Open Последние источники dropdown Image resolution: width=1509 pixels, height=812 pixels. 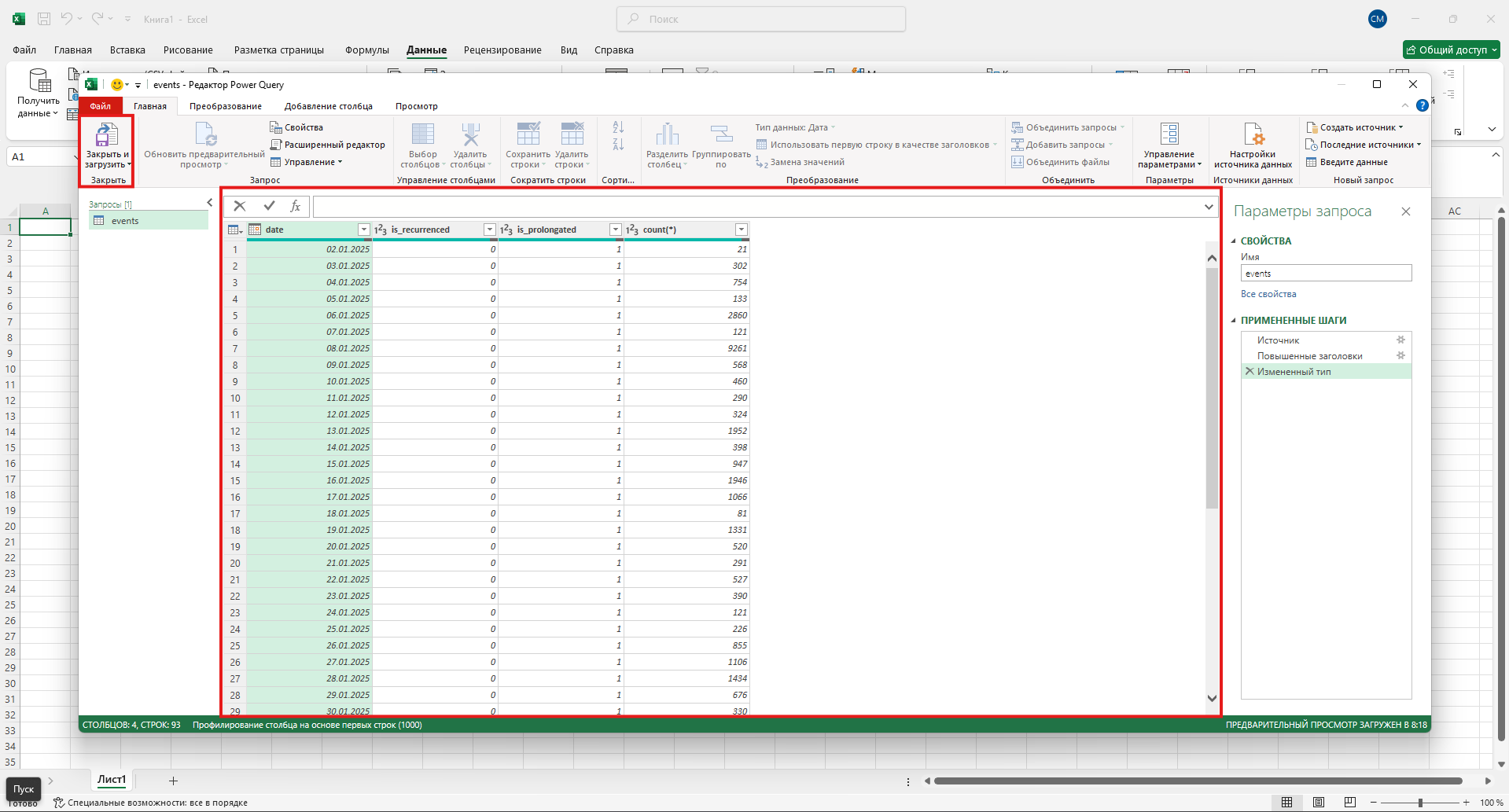point(1364,145)
